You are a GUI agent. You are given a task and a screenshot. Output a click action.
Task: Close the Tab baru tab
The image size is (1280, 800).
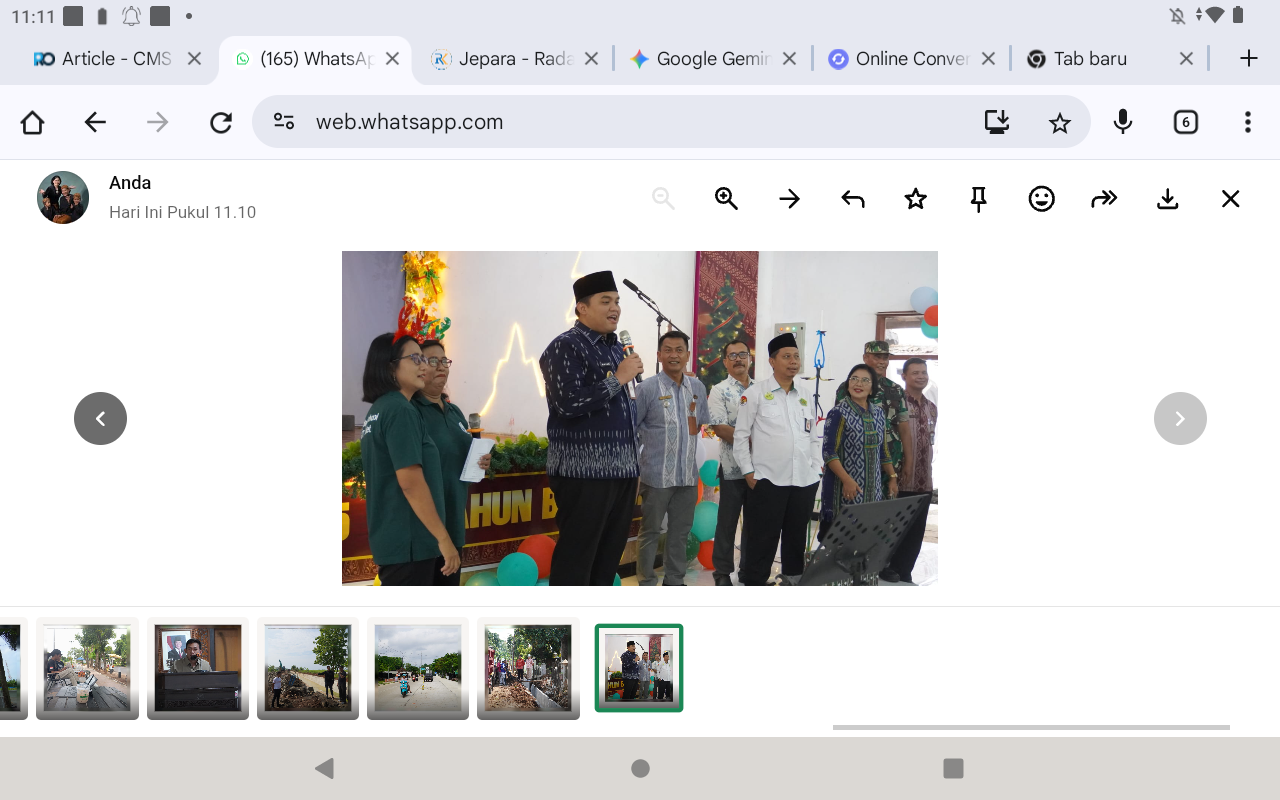[x=1186, y=59]
